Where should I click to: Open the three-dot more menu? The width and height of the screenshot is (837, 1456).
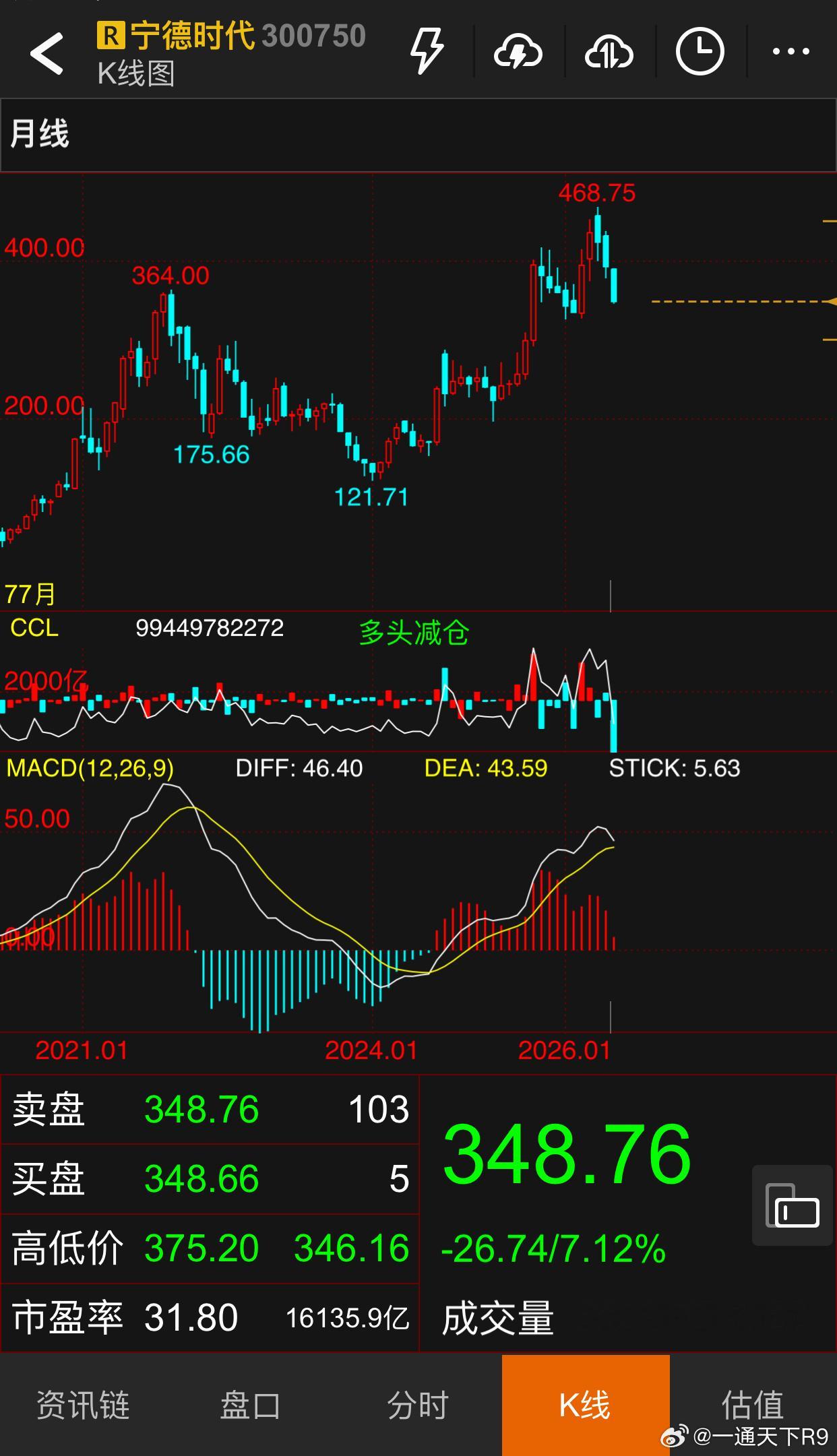[790, 51]
